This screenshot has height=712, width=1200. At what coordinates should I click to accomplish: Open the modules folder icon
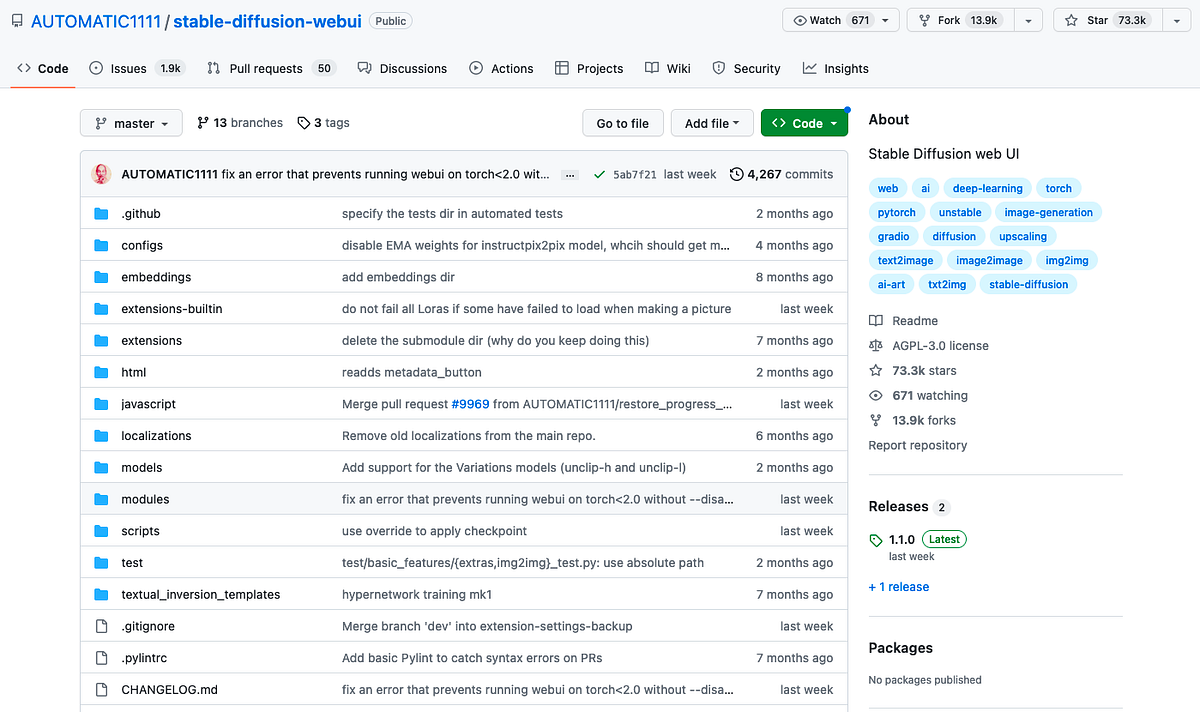101,499
